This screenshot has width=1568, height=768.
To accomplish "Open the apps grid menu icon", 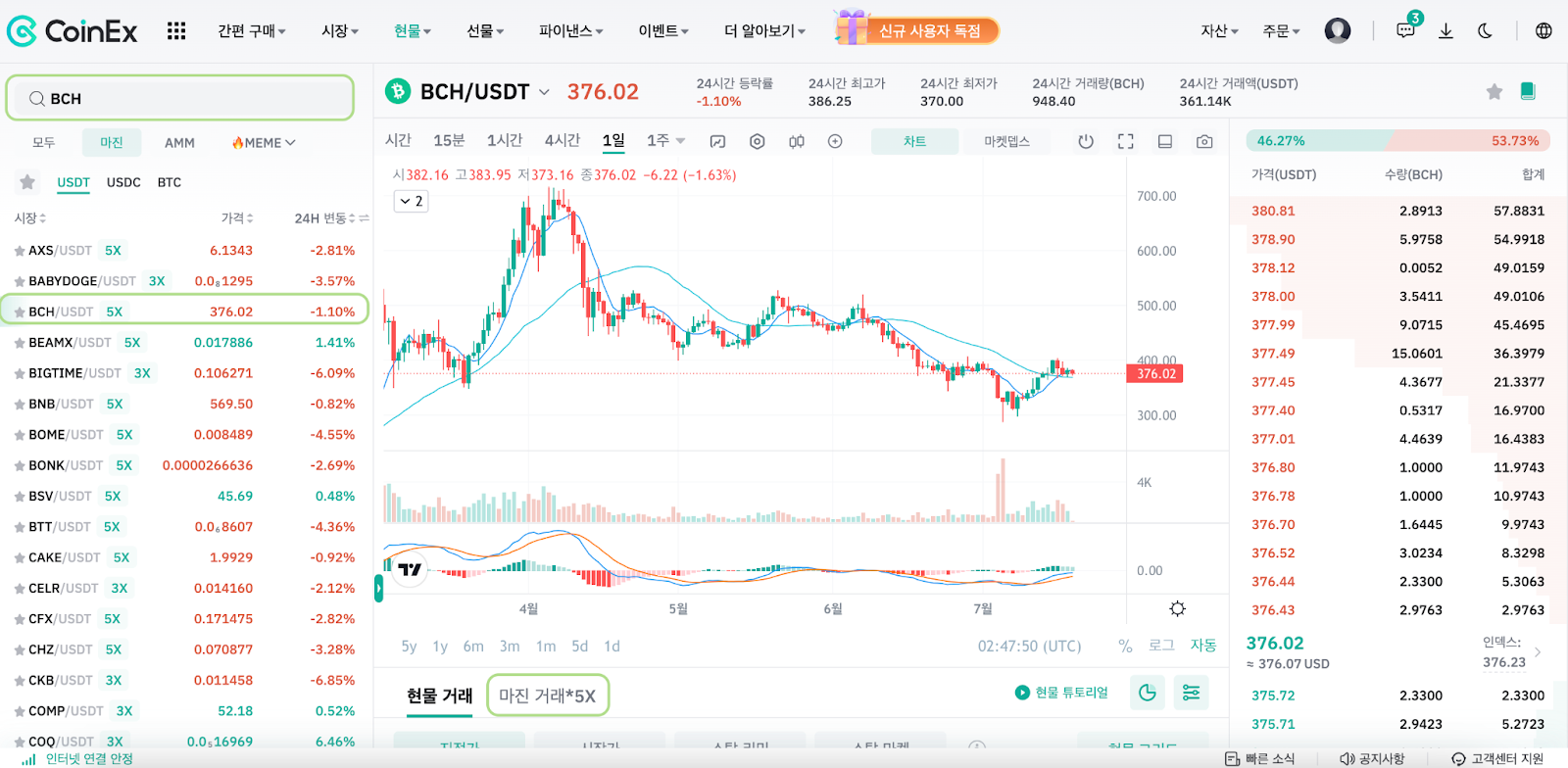I will coord(176,31).
